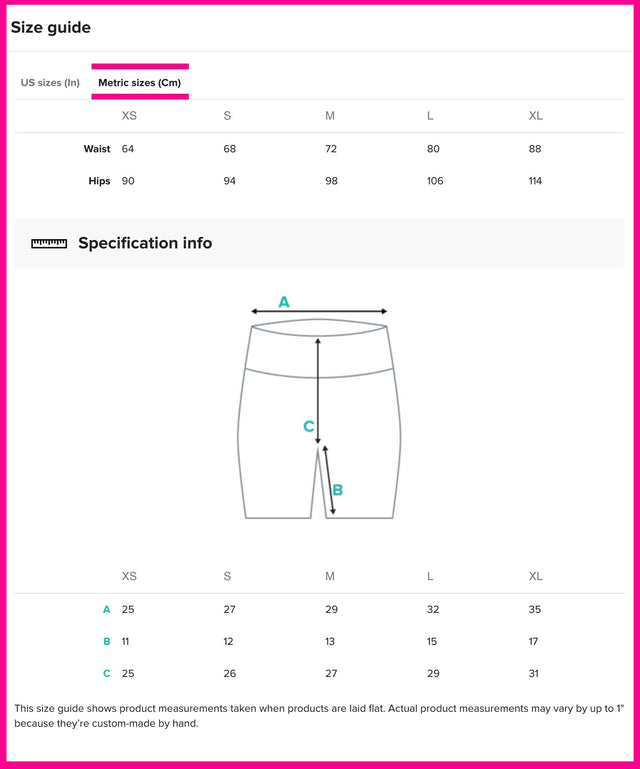Viewport: 640px width, 769px height.
Task: Click the laid-flat measurement disclaimer text
Action: click(320, 715)
